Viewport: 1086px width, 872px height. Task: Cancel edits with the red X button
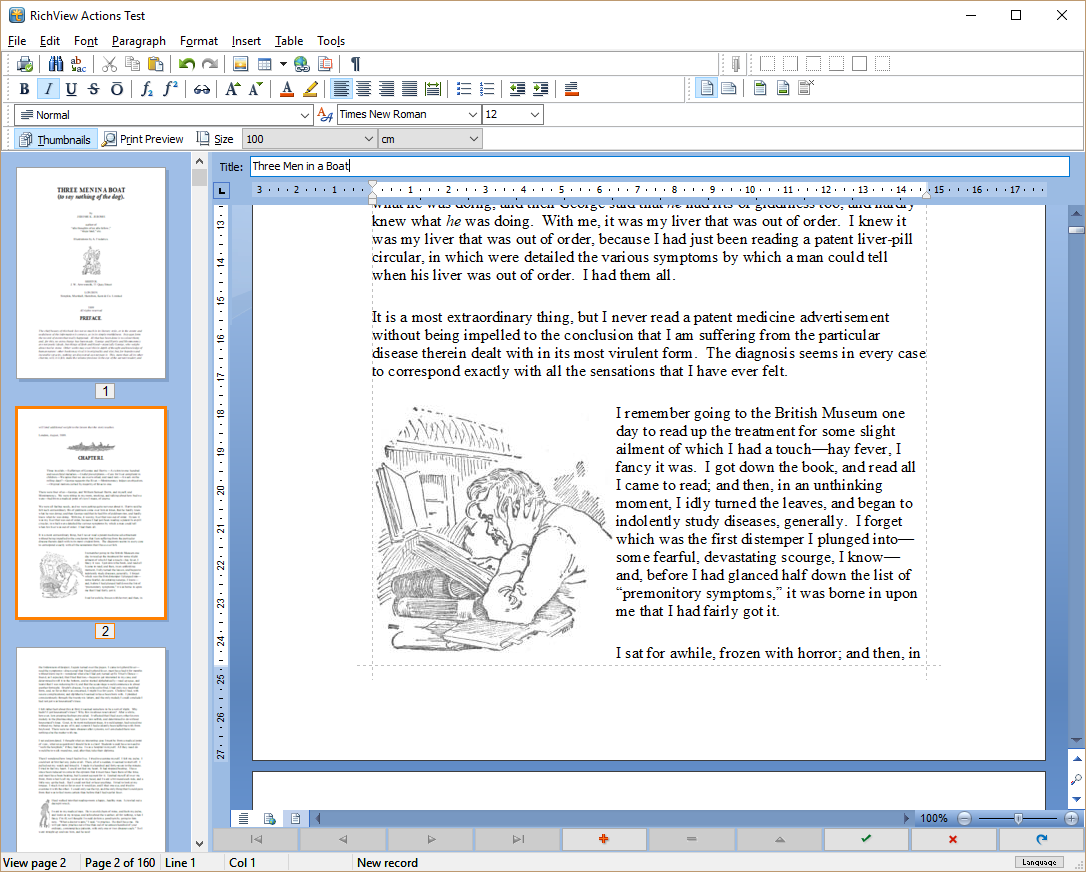pyautogui.click(x=953, y=839)
